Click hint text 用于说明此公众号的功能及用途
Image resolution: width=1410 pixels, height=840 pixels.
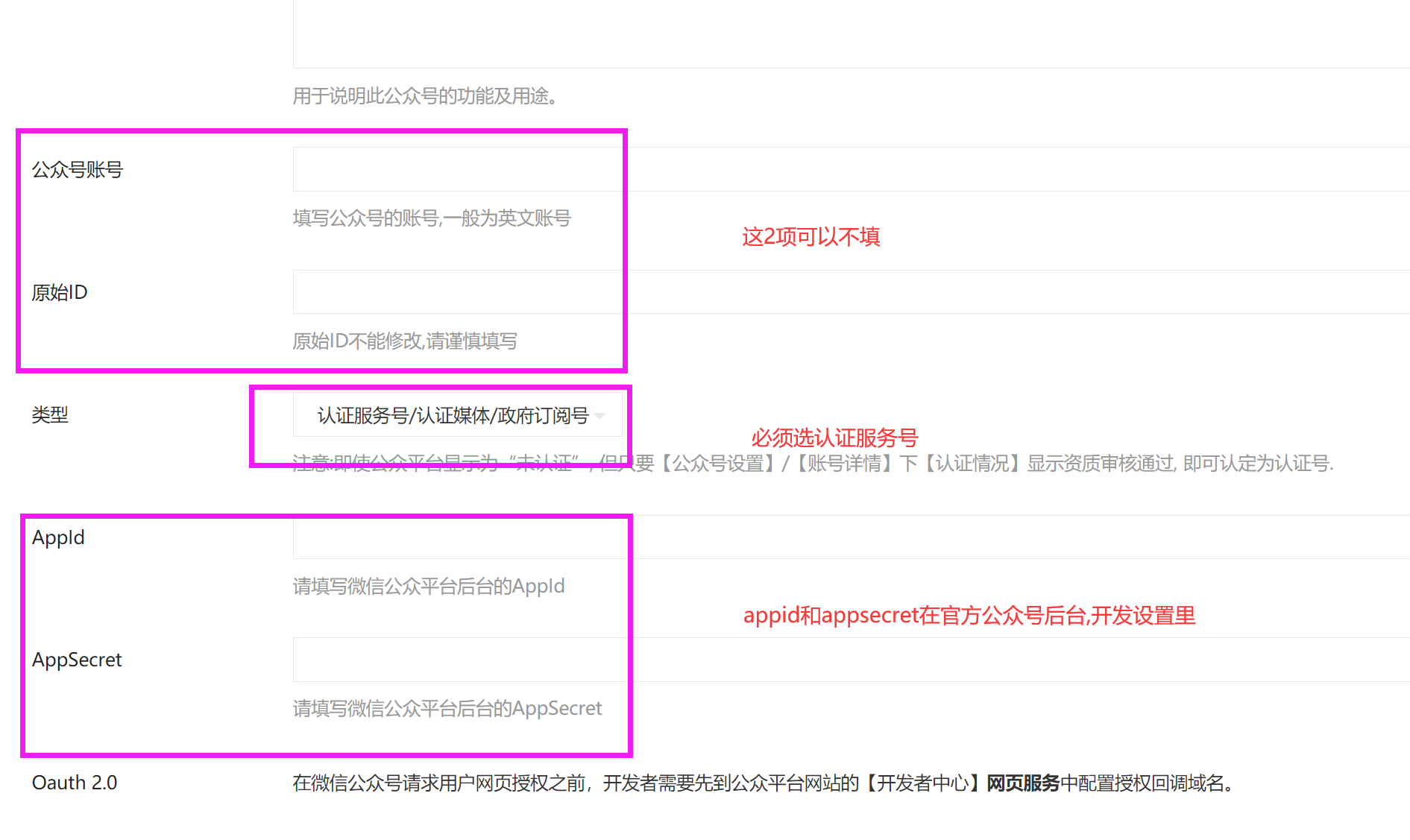click(x=425, y=96)
